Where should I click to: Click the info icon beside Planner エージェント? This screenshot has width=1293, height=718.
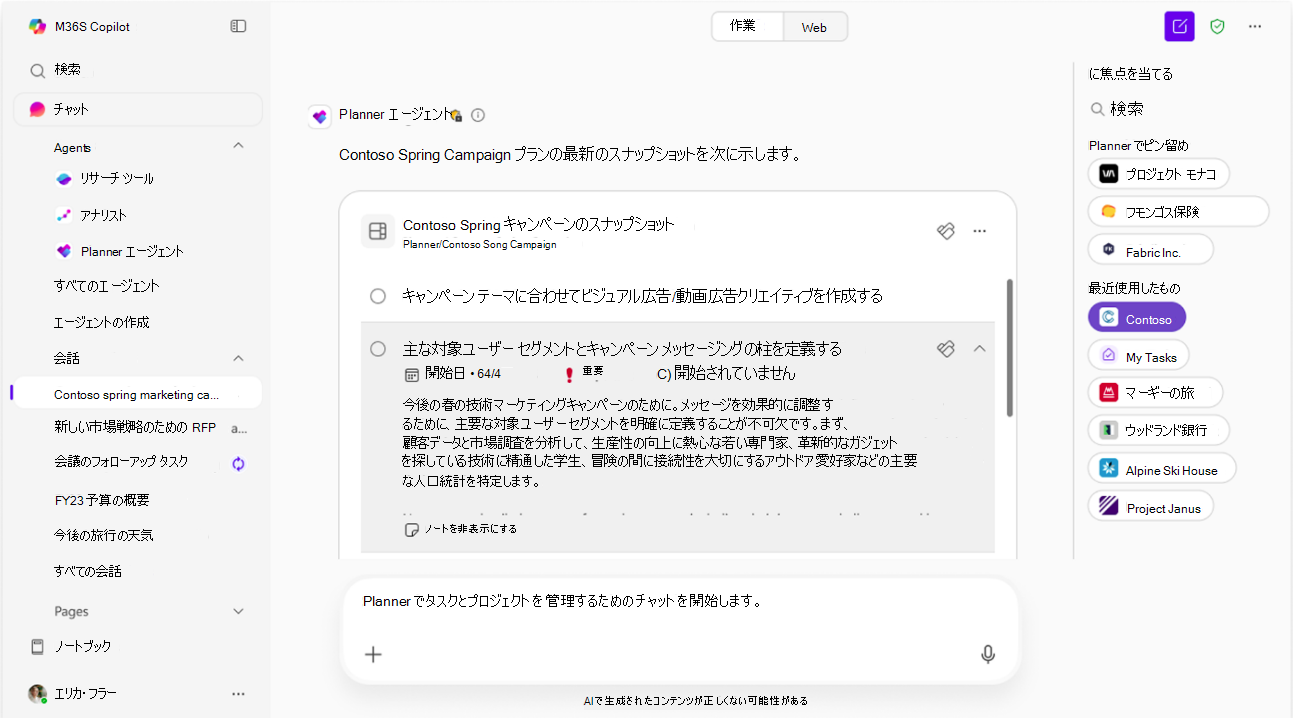(478, 115)
